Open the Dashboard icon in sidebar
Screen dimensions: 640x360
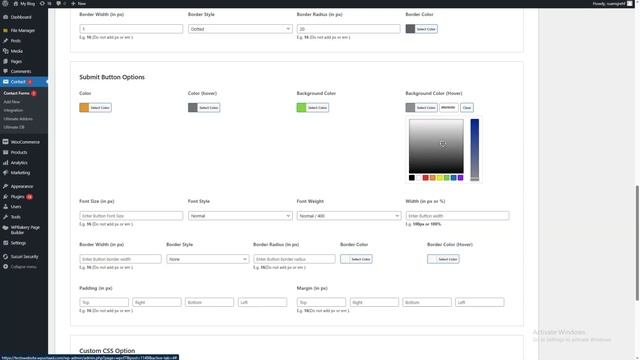pos(5,17)
